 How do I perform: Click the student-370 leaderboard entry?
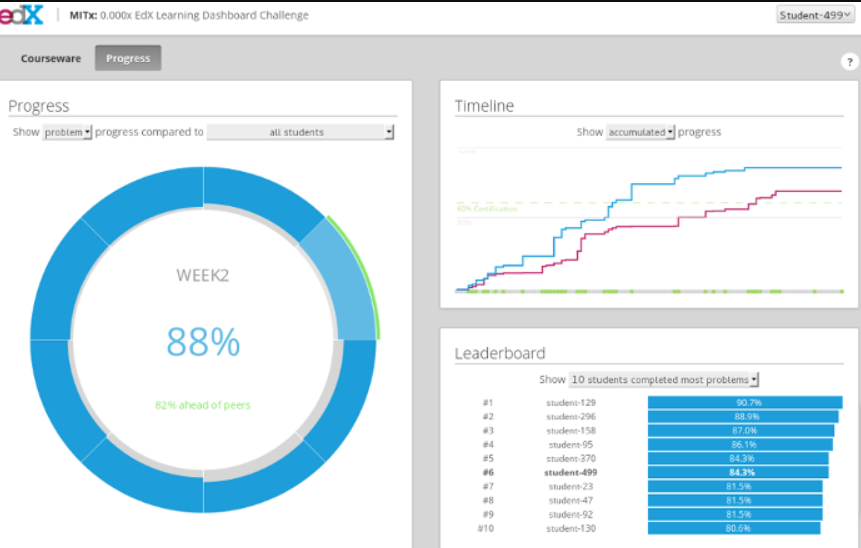point(571,458)
